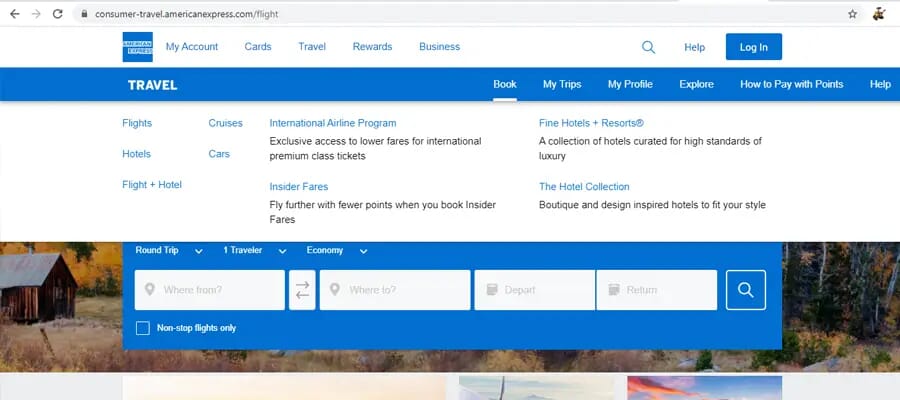The image size is (900, 400).
Task: Click the browser back arrow
Action: pos(14,14)
